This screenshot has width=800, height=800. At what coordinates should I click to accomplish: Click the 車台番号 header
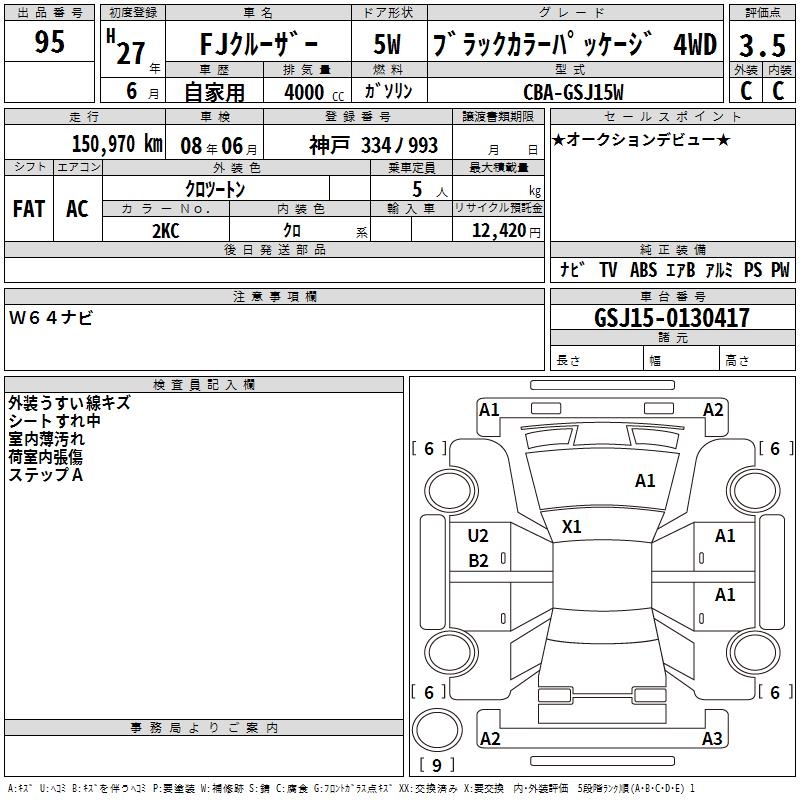click(x=672, y=296)
